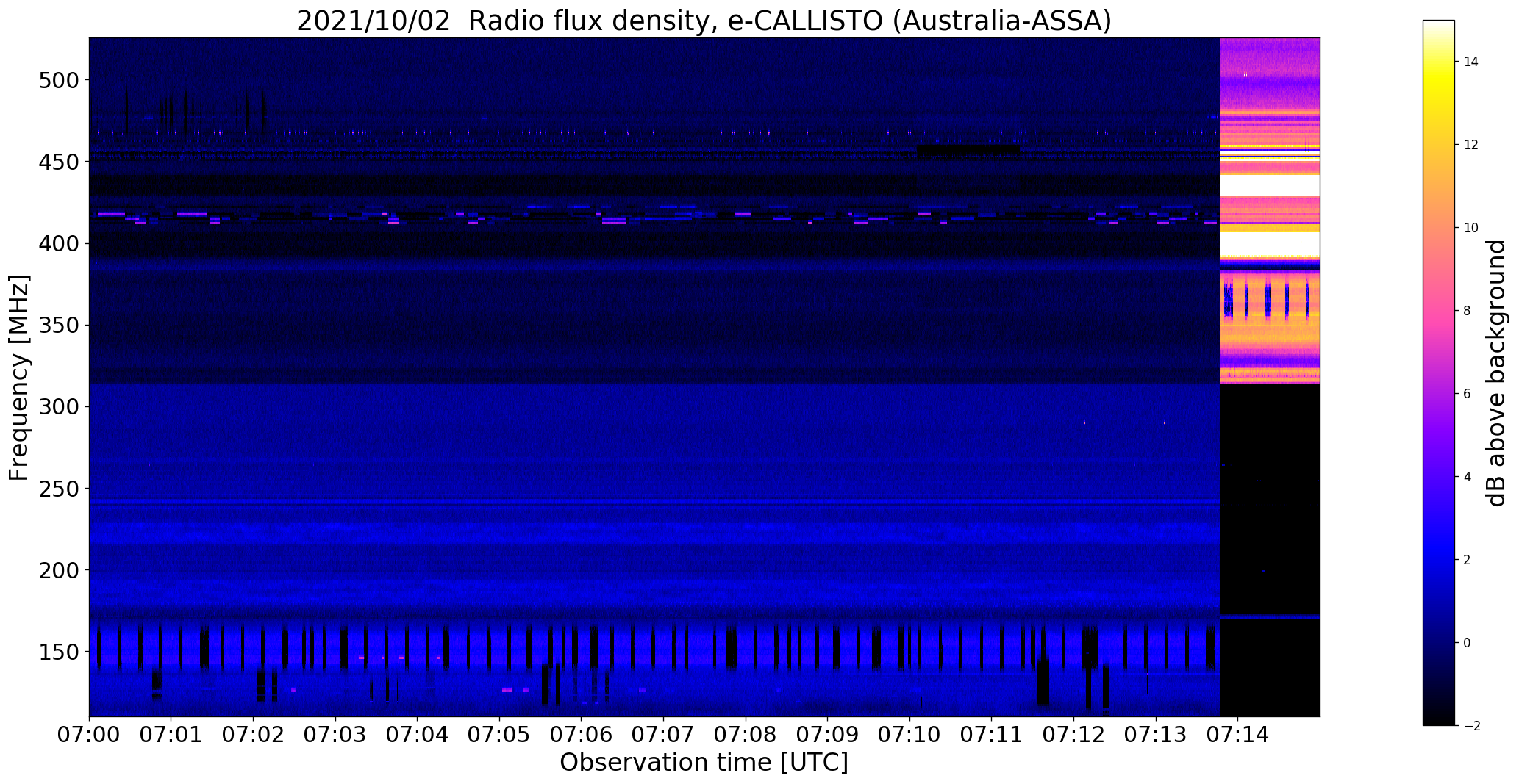This screenshot has height=784, width=1519.
Task: Click the plot title mentioning e-CALLISTO Australia-ASSA
Action: pos(704,21)
